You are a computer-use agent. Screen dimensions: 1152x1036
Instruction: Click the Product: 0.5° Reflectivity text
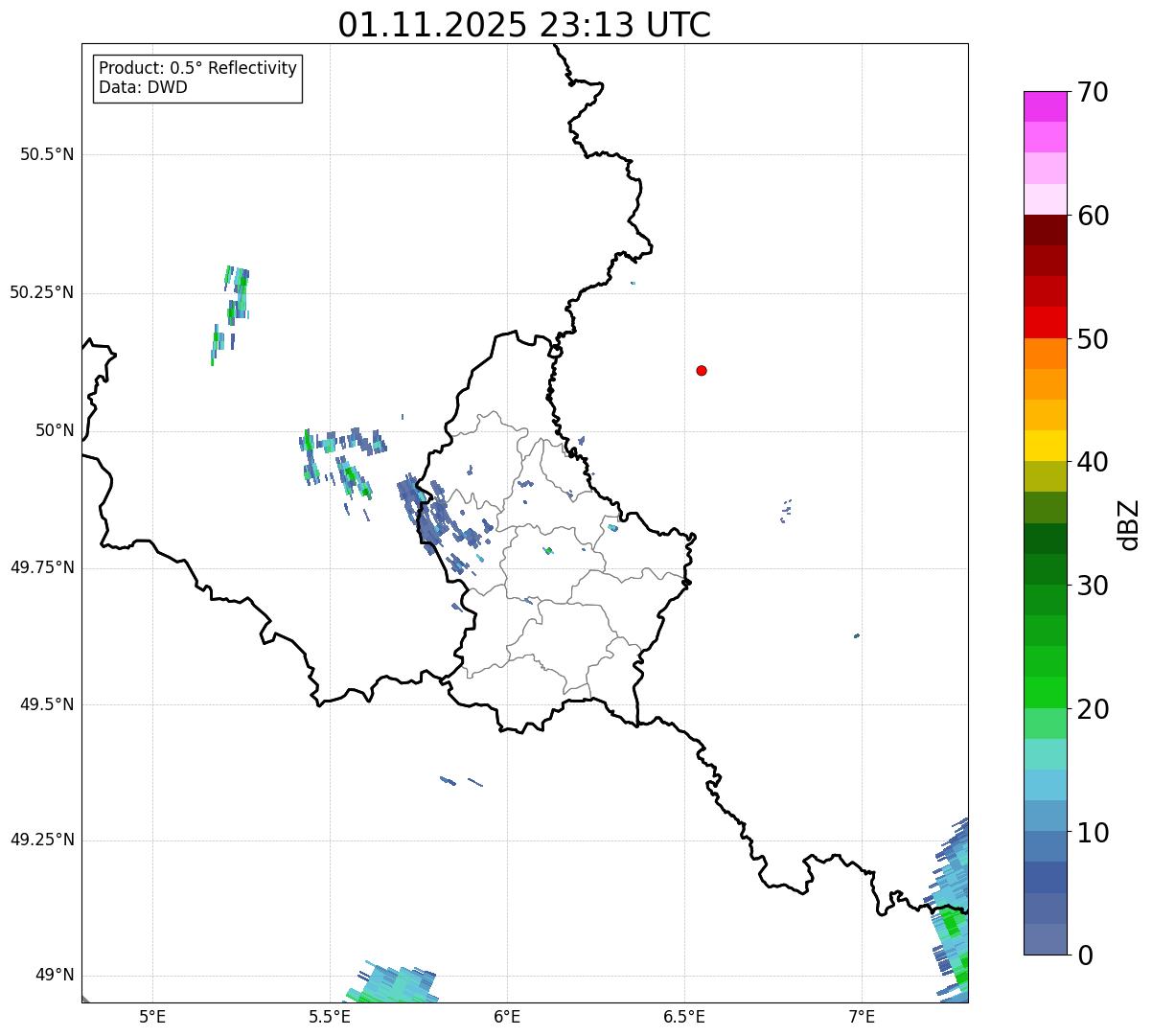[197, 68]
